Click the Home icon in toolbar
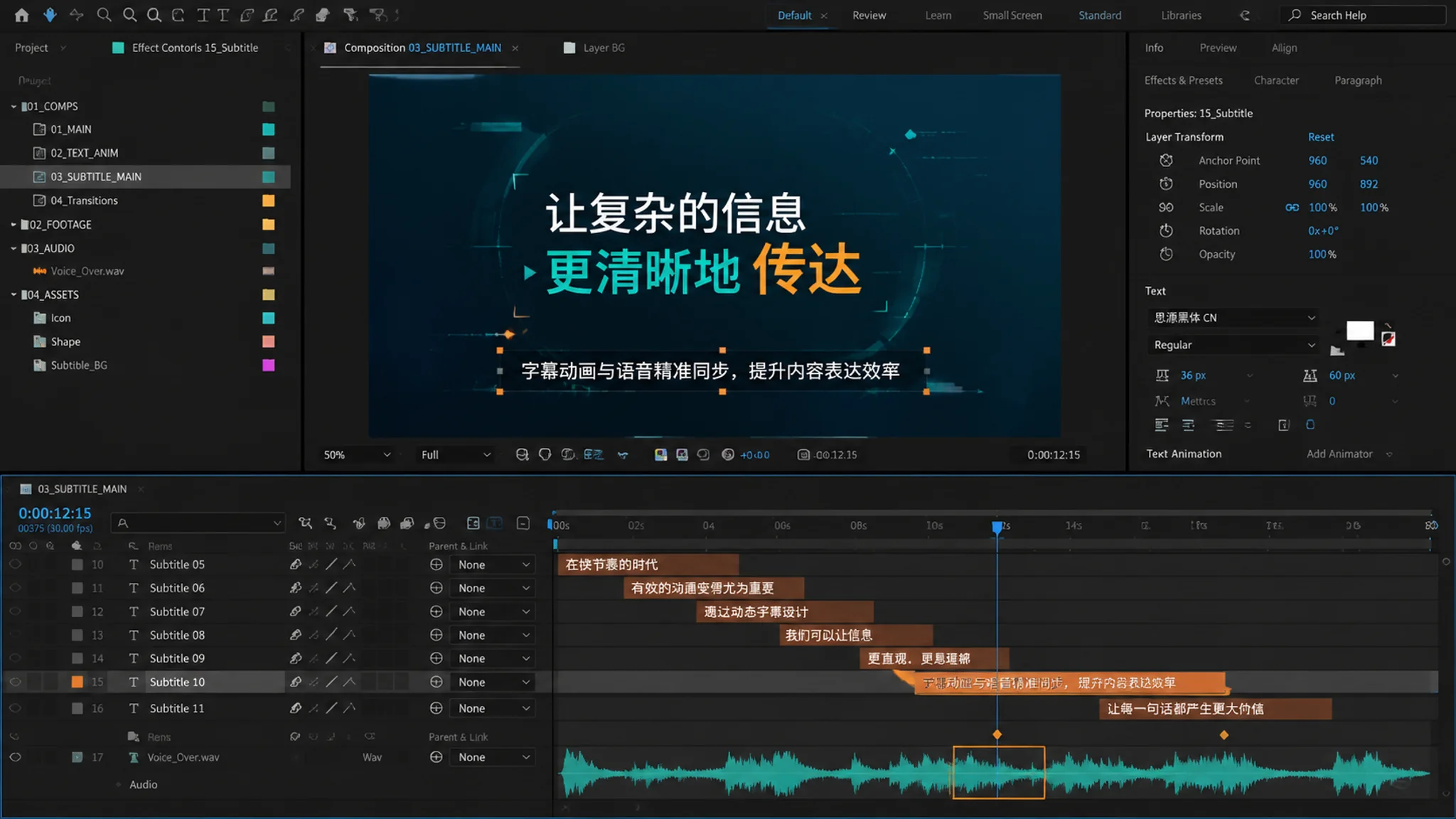 click(x=22, y=15)
